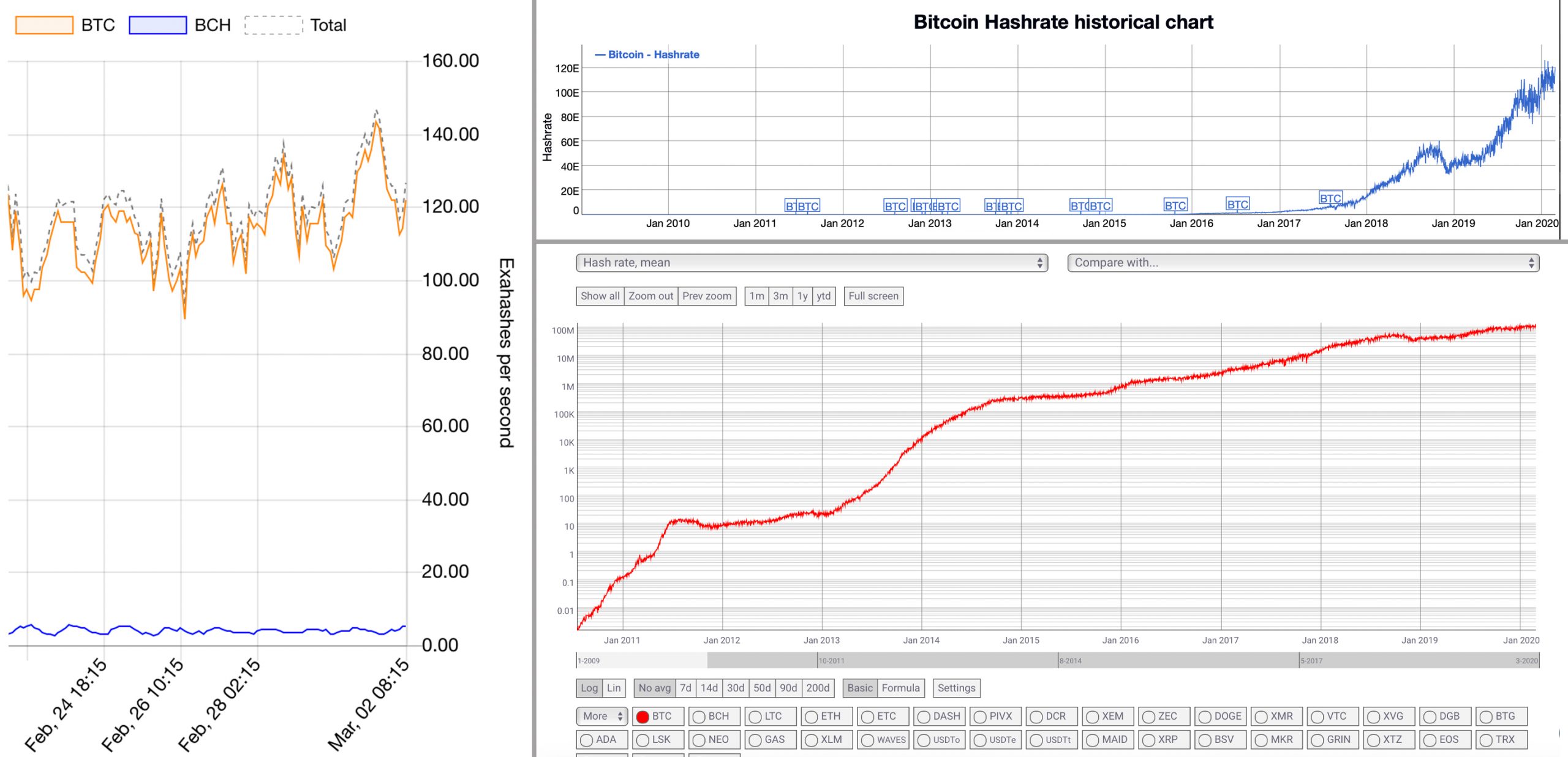
Task: Select the 30d averaging option
Action: (735, 688)
